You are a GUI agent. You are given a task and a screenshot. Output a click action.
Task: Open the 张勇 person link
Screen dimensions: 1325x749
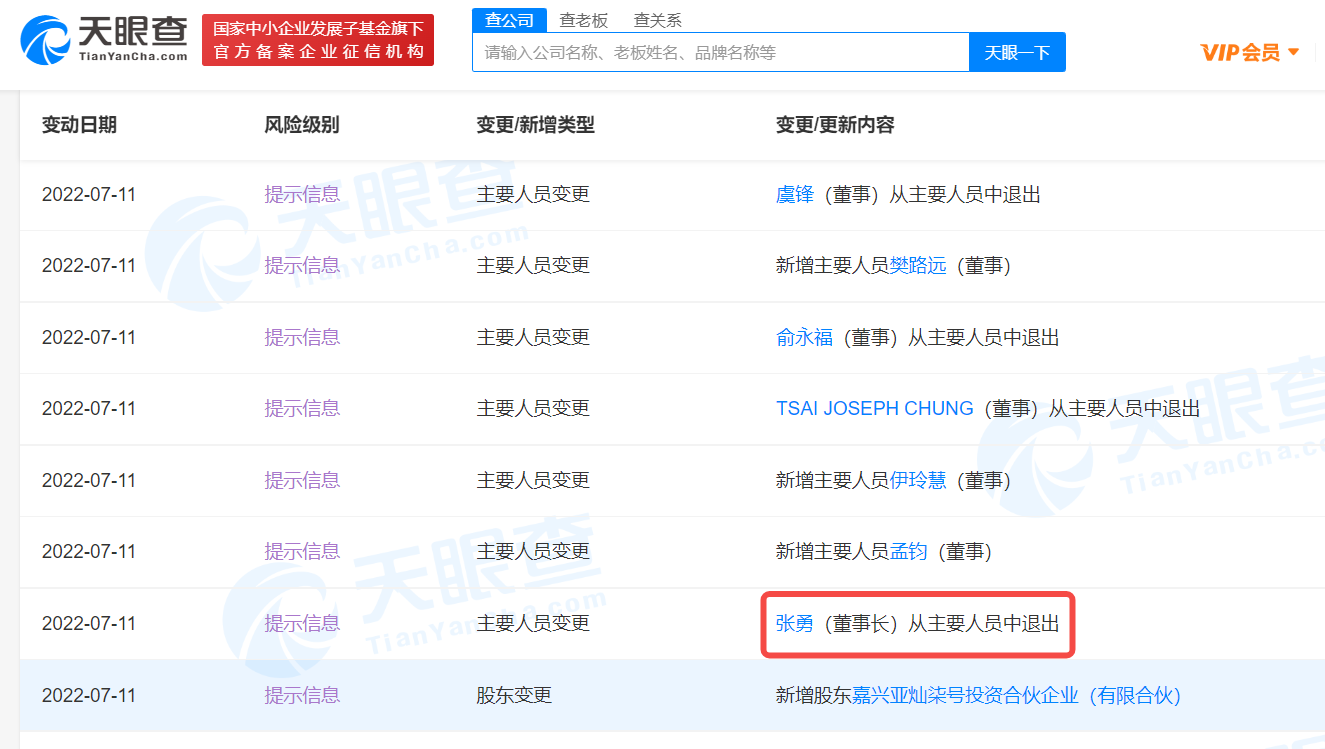coord(795,624)
